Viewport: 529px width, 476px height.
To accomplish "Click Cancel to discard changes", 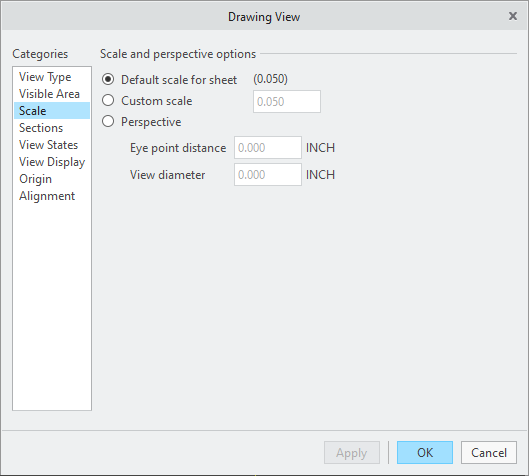I will click(489, 452).
